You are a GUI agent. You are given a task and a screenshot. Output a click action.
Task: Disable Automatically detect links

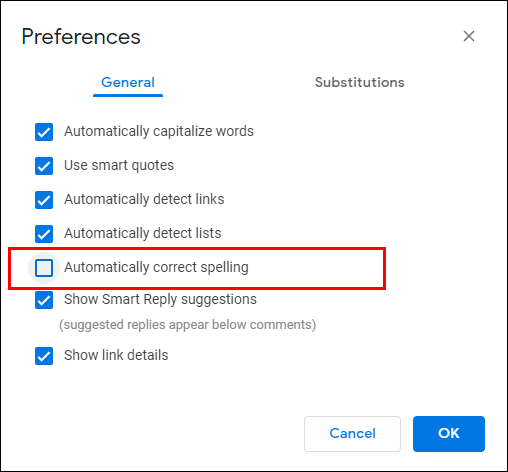pyautogui.click(x=44, y=200)
